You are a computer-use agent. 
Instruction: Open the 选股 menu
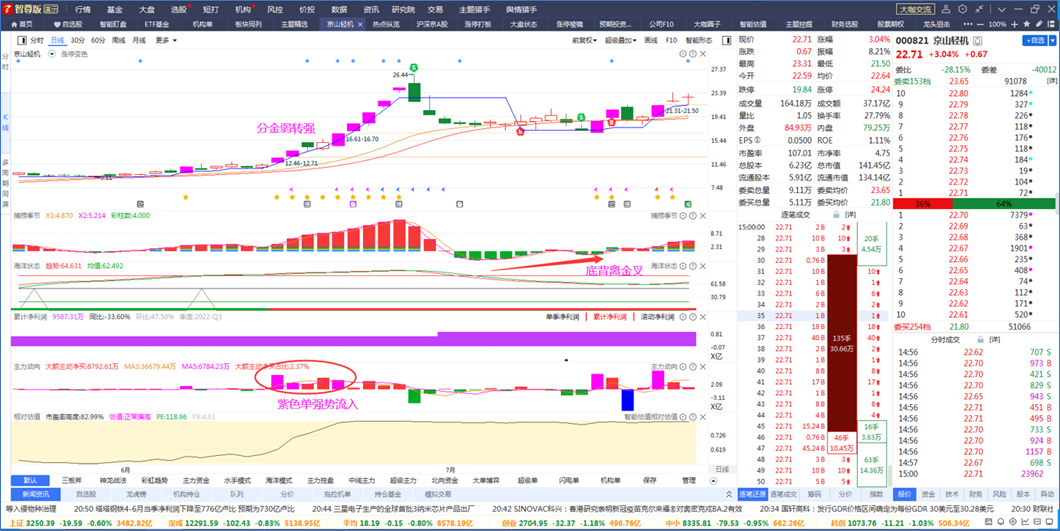pyautogui.click(x=178, y=9)
